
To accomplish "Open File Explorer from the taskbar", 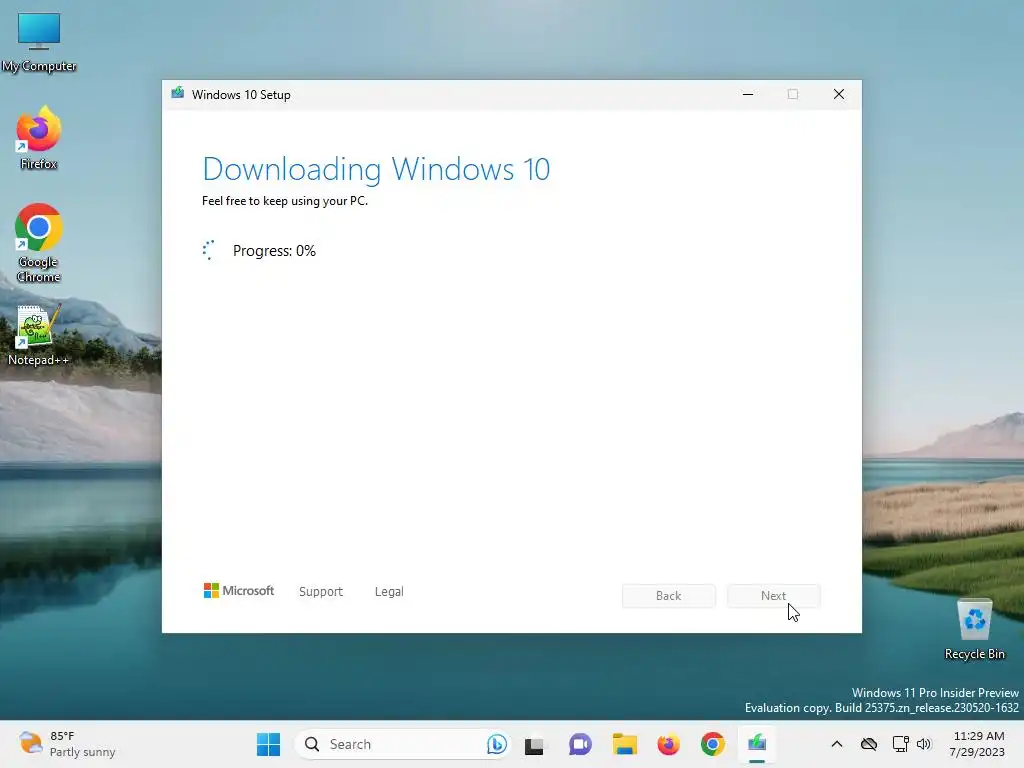I will coord(624,744).
